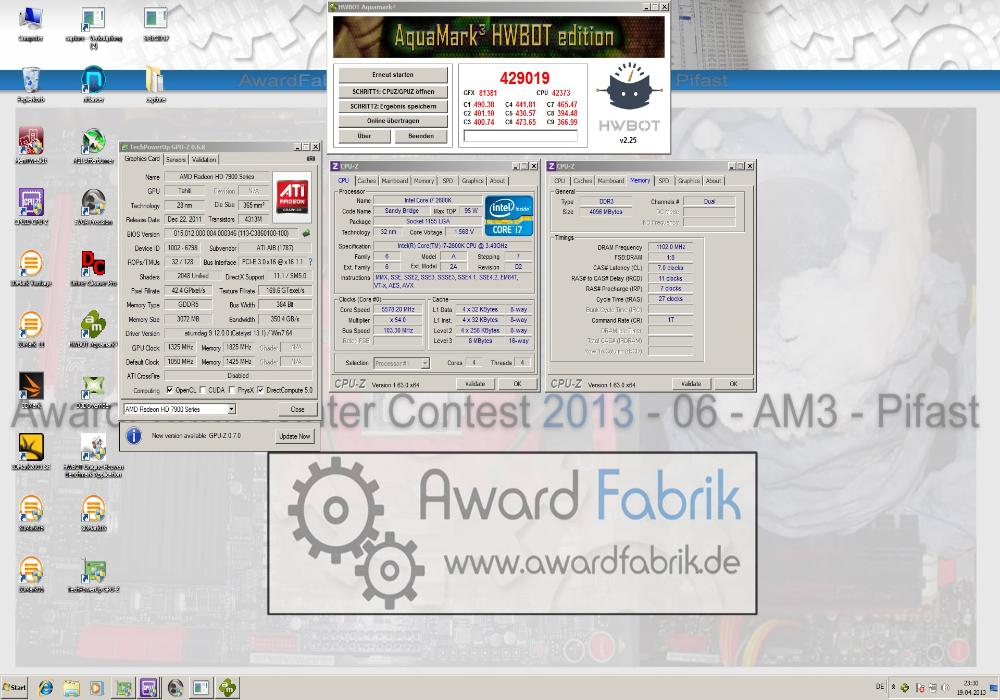Open Mainboard tab in the processor CPU-Z window
This screenshot has height=700, width=1000.
click(395, 181)
